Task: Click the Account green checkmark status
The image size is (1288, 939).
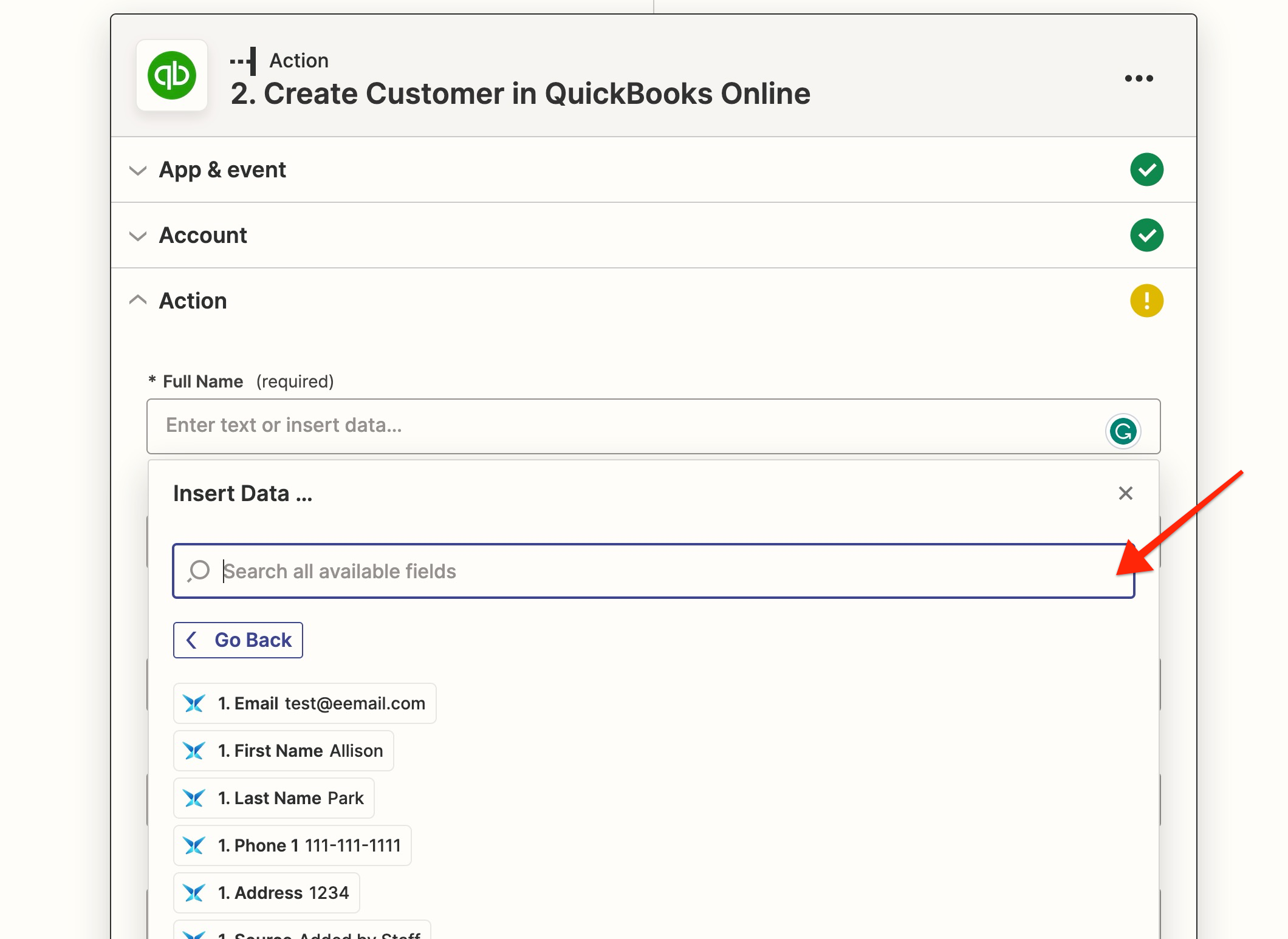Action: pyautogui.click(x=1146, y=235)
